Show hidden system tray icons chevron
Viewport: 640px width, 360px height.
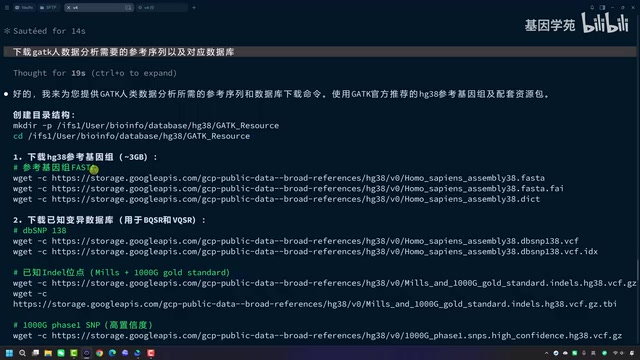tap(546, 353)
